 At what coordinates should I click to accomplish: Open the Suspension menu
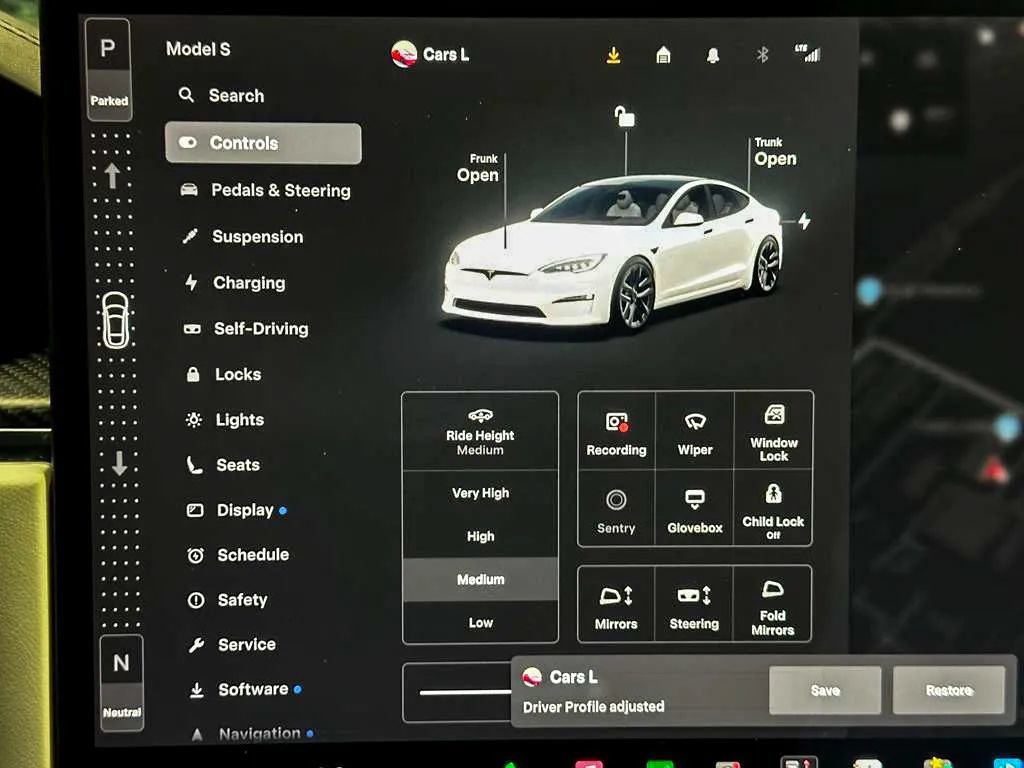(242, 236)
